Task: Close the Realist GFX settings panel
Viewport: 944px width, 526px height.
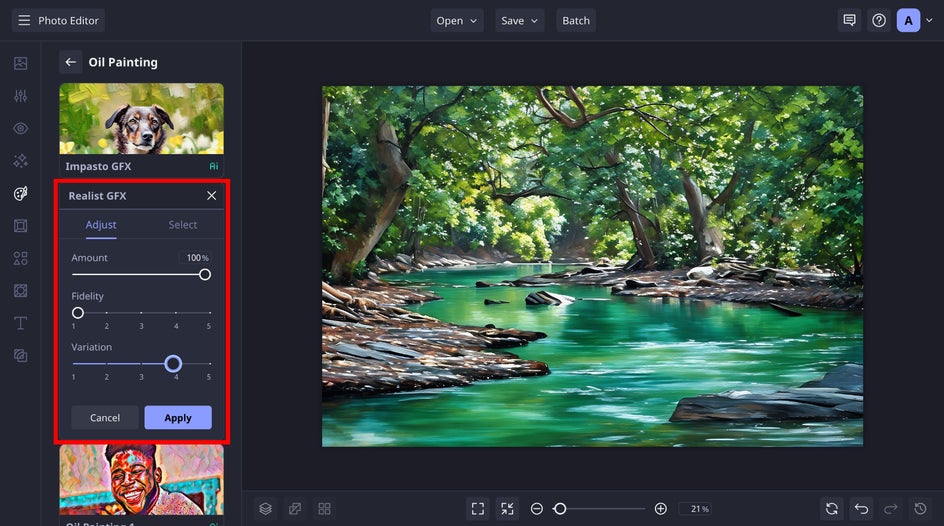Action: (x=211, y=196)
